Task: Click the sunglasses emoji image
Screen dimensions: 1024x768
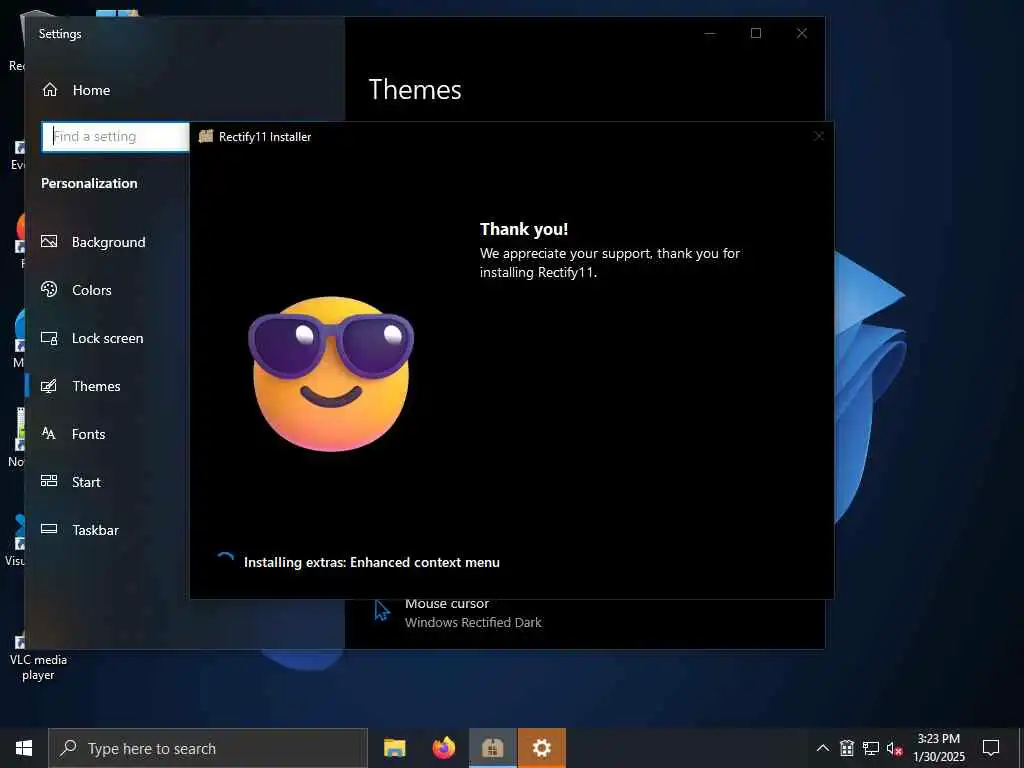Action: (x=331, y=374)
